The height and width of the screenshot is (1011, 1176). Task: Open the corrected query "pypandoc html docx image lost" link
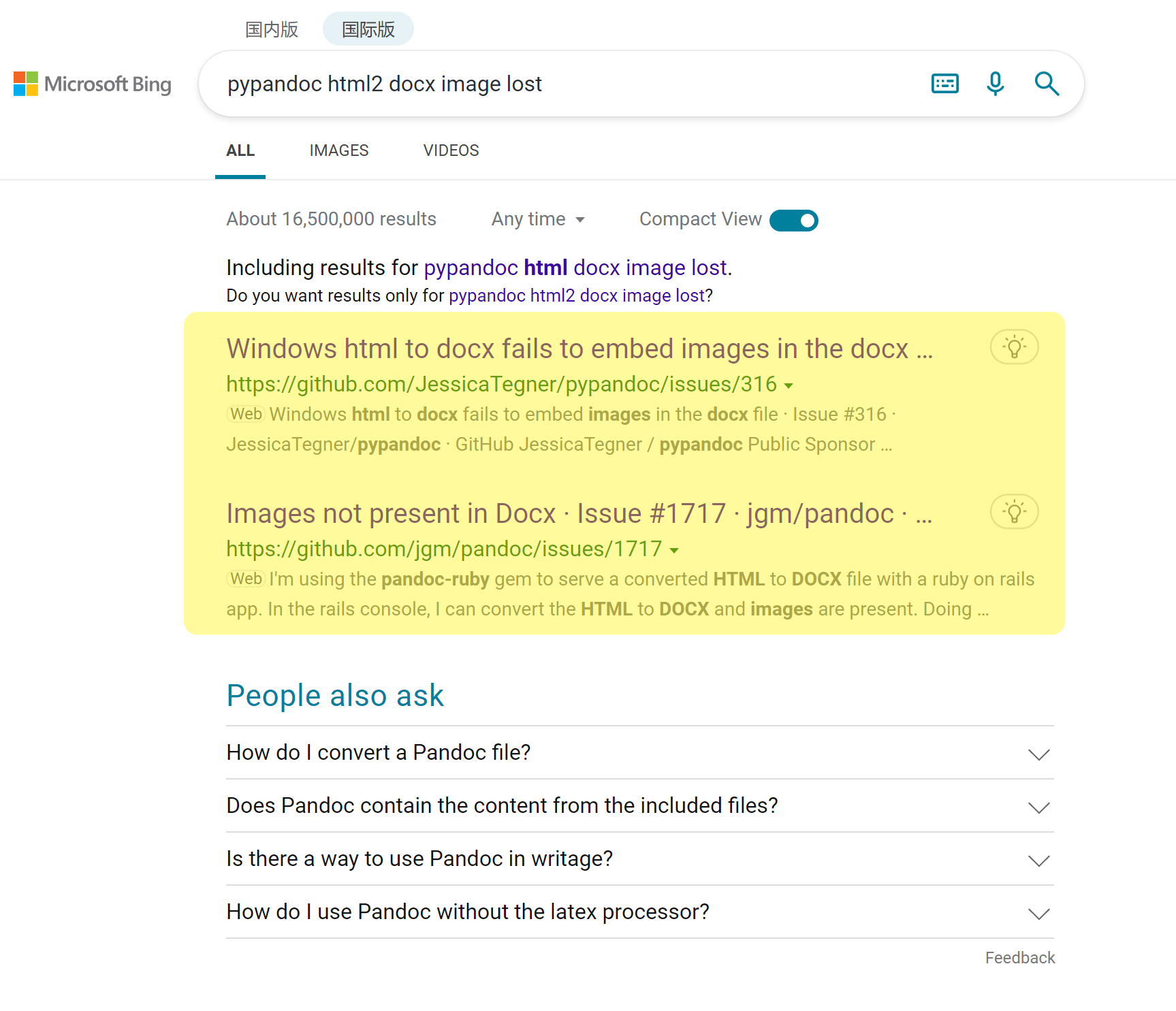[575, 268]
